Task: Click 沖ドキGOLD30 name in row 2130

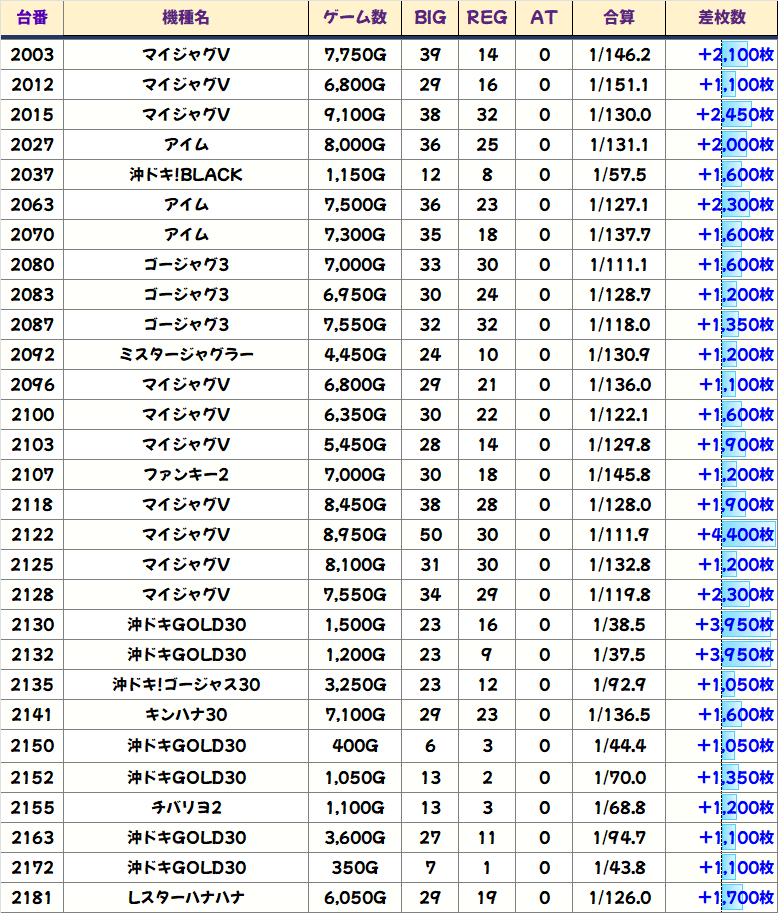Action: (186, 625)
